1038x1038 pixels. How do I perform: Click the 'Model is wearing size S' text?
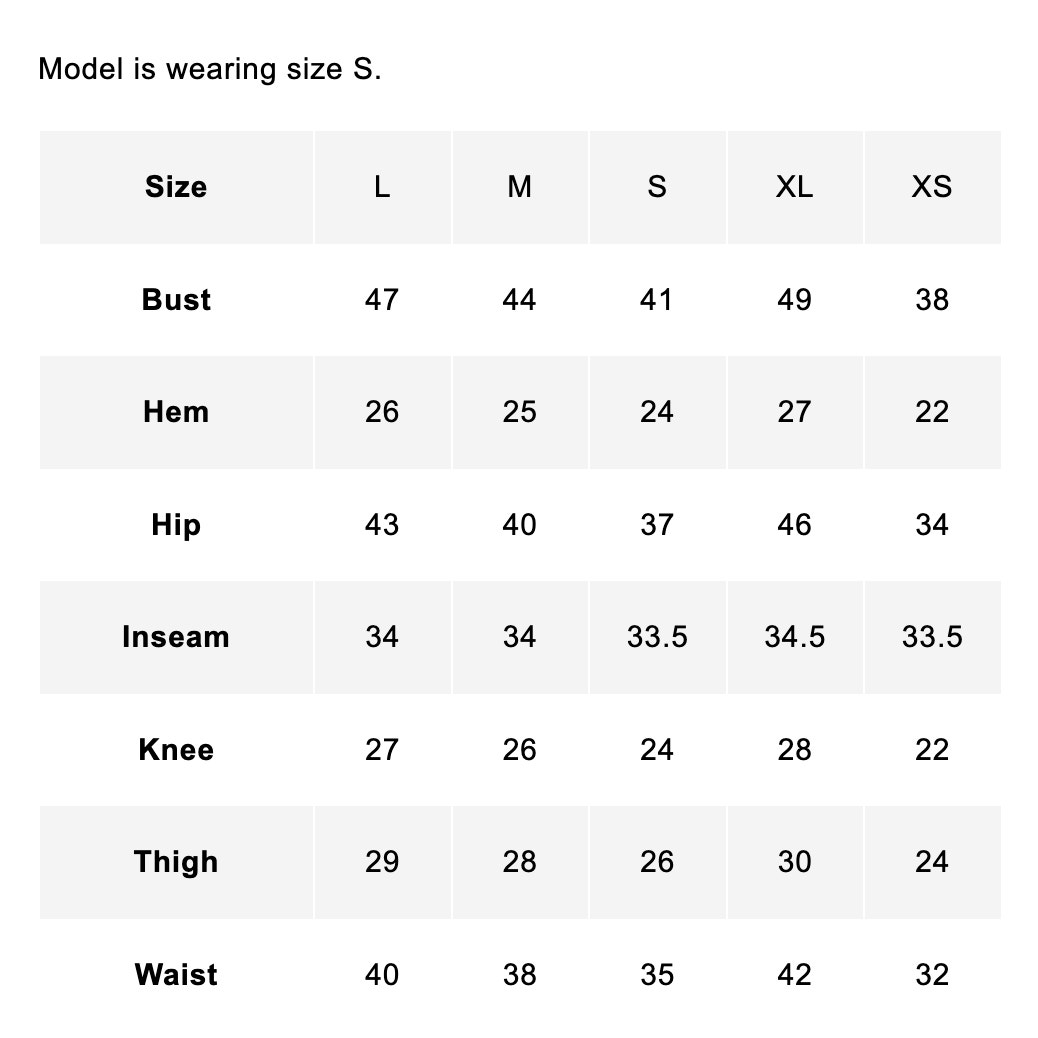pyautogui.click(x=210, y=69)
